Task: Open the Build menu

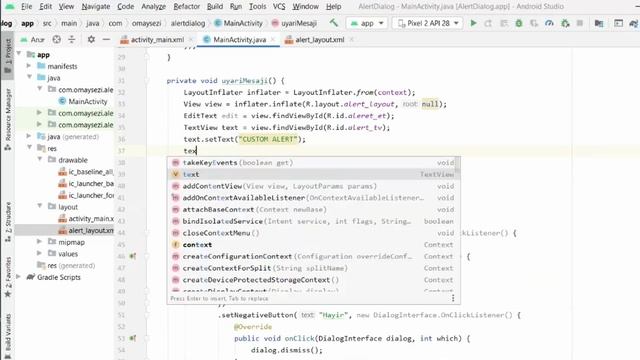Action: coord(215,7)
